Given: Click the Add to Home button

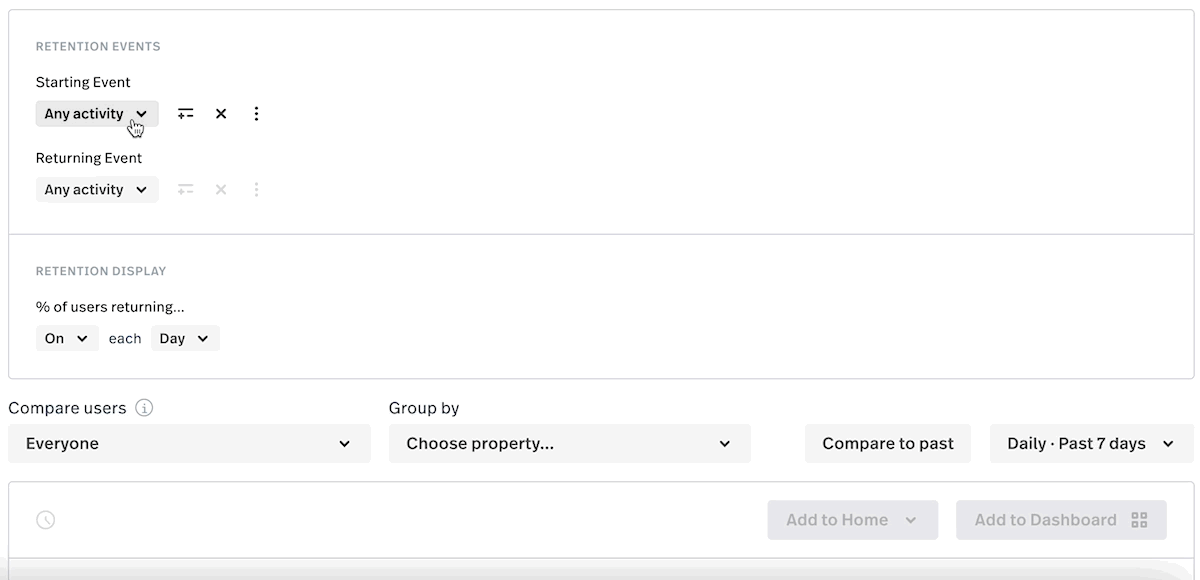Looking at the screenshot, I should [x=853, y=520].
